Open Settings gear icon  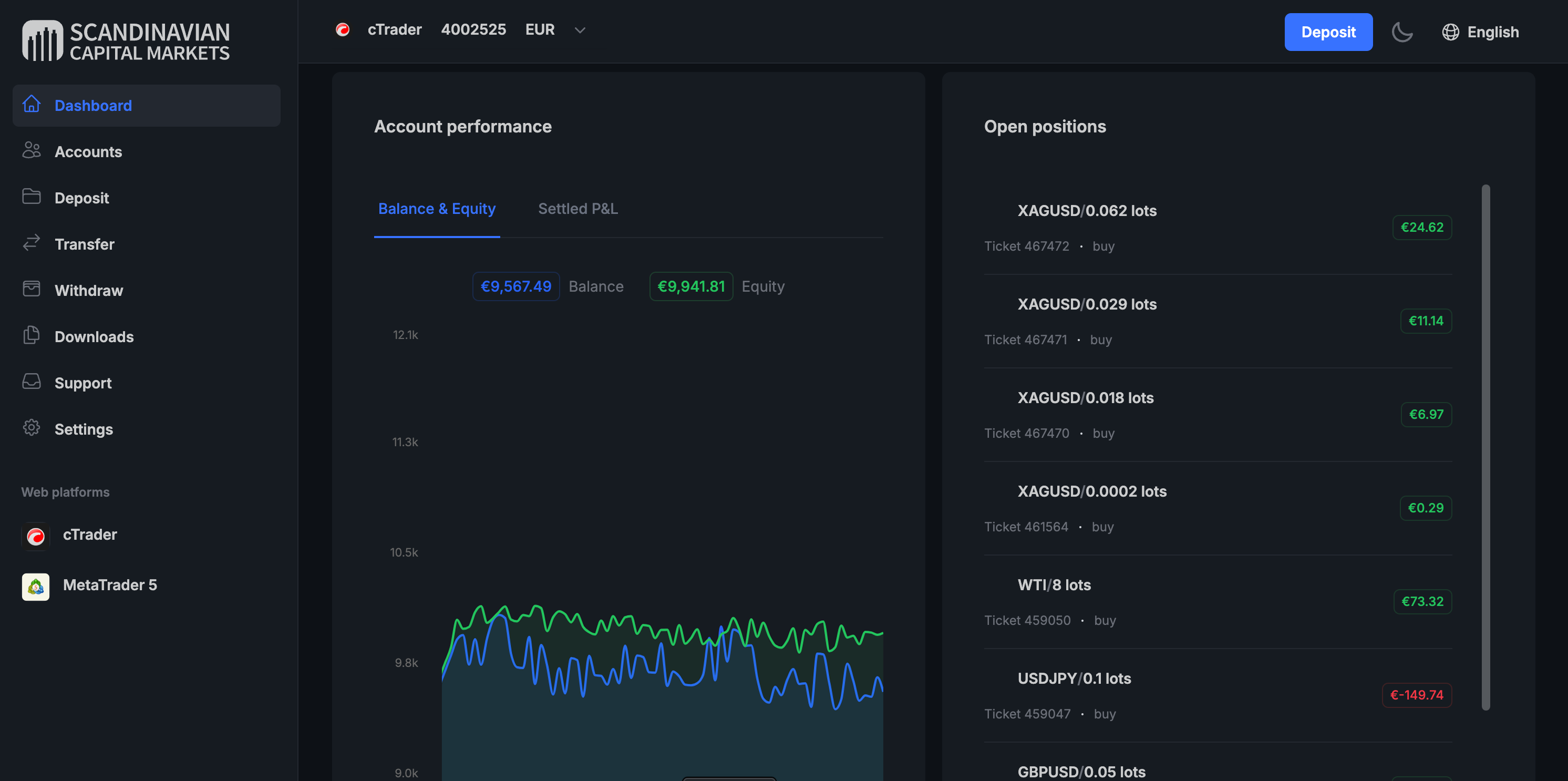32,428
